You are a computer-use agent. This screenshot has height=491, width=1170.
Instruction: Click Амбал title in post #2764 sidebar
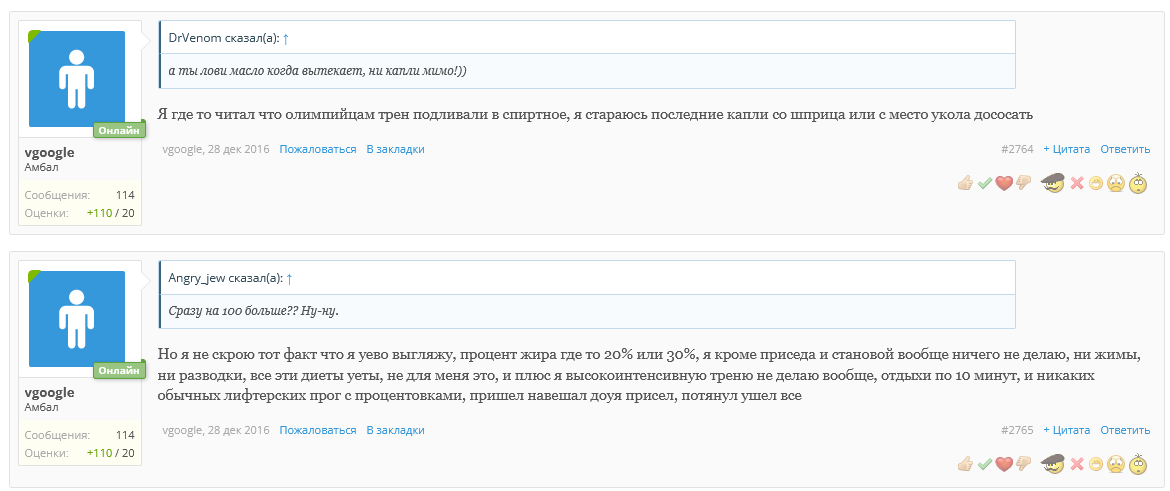(41, 167)
